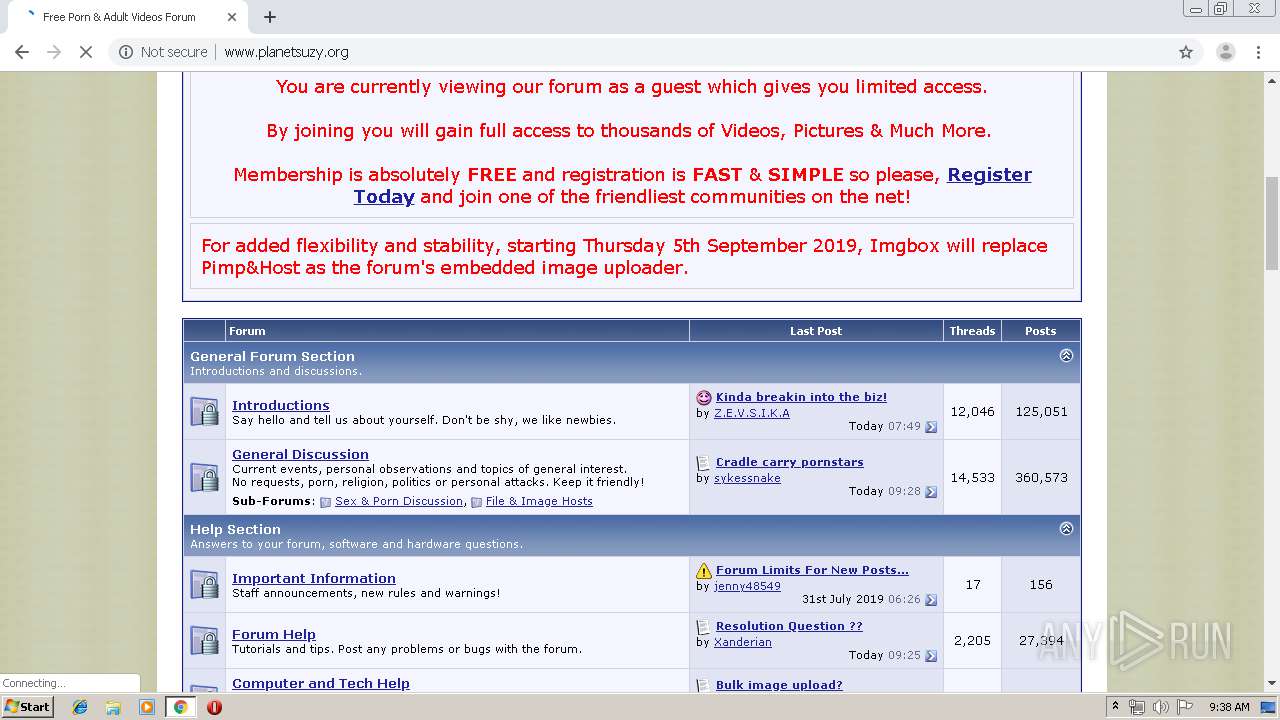View user profile jenny48549
Screen dimensions: 1280x720
747,586
